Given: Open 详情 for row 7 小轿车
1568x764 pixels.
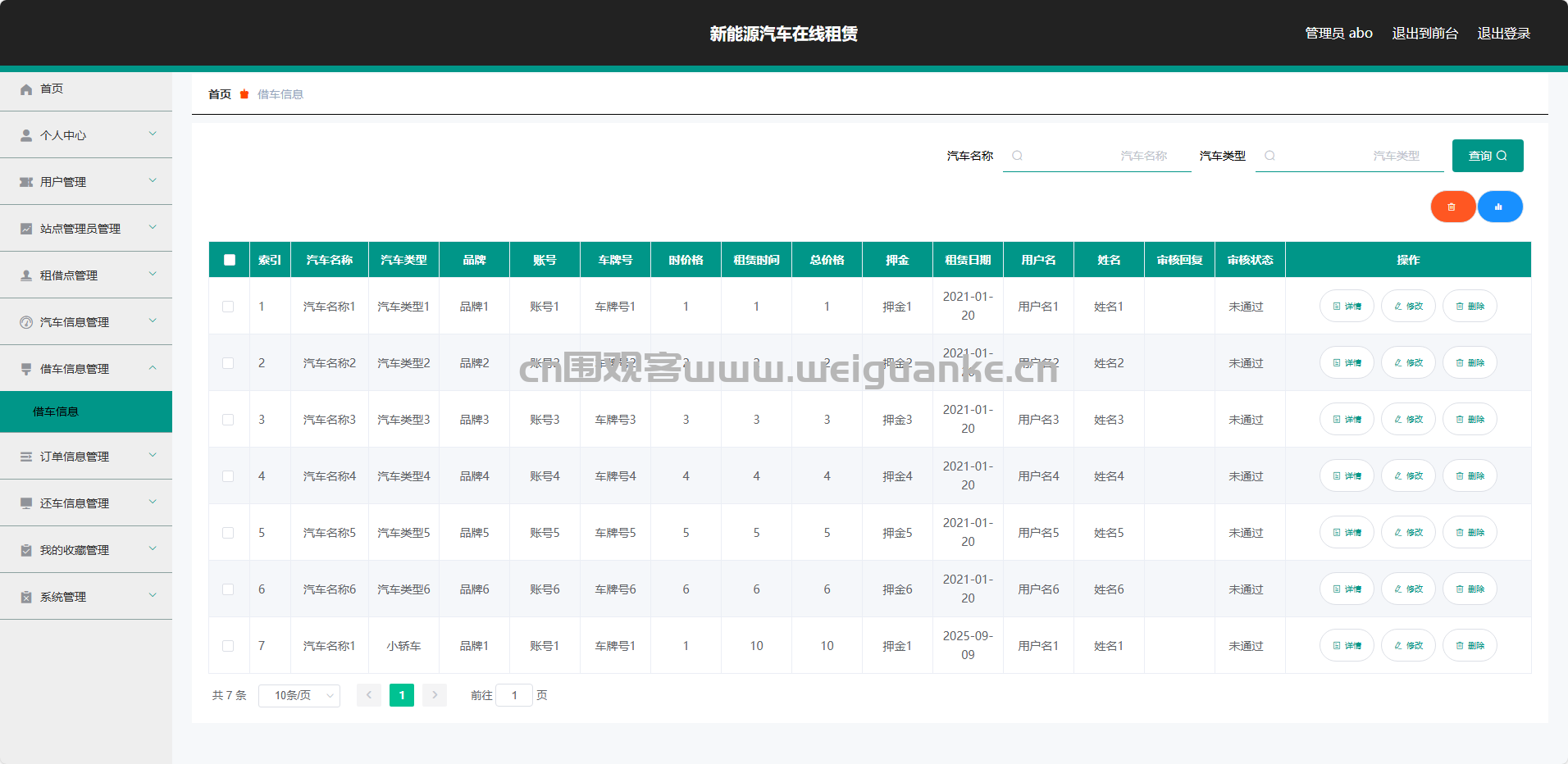Looking at the screenshot, I should pyautogui.click(x=1347, y=645).
